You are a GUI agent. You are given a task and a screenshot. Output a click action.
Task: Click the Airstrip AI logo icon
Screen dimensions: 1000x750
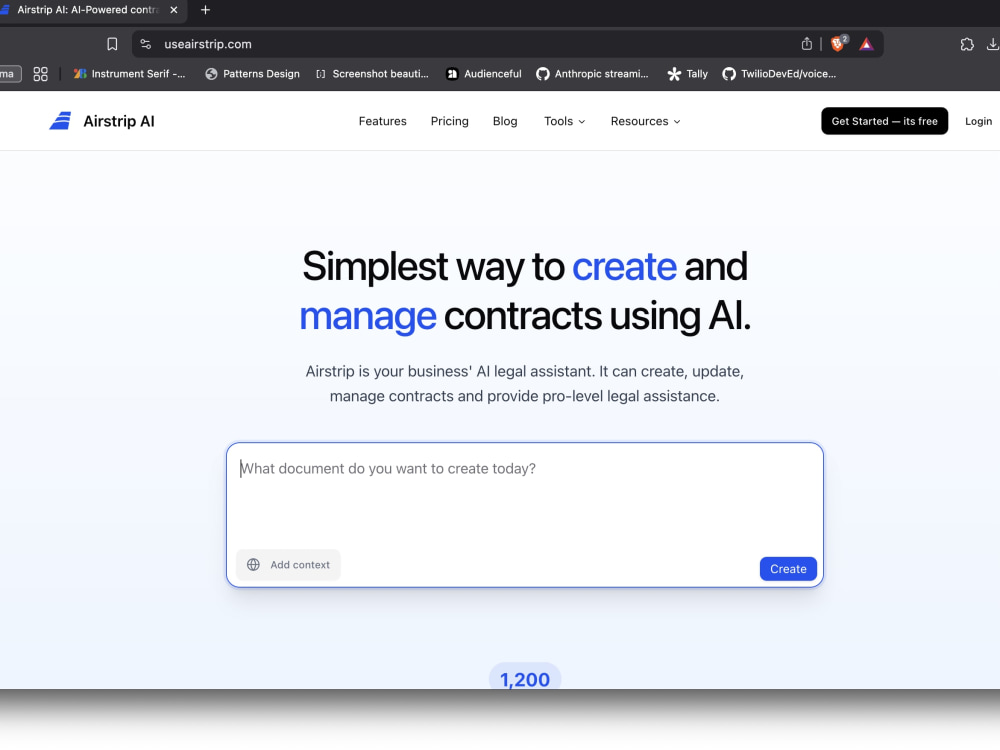tap(60, 121)
